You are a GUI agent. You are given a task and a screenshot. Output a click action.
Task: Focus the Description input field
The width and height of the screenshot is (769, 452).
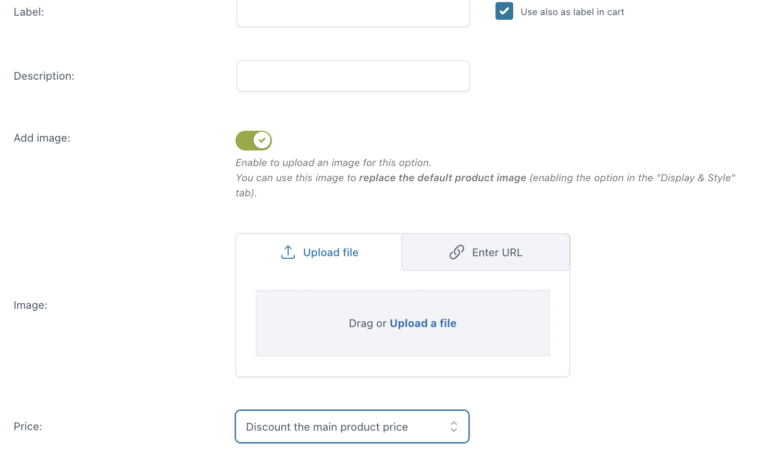[x=353, y=76]
